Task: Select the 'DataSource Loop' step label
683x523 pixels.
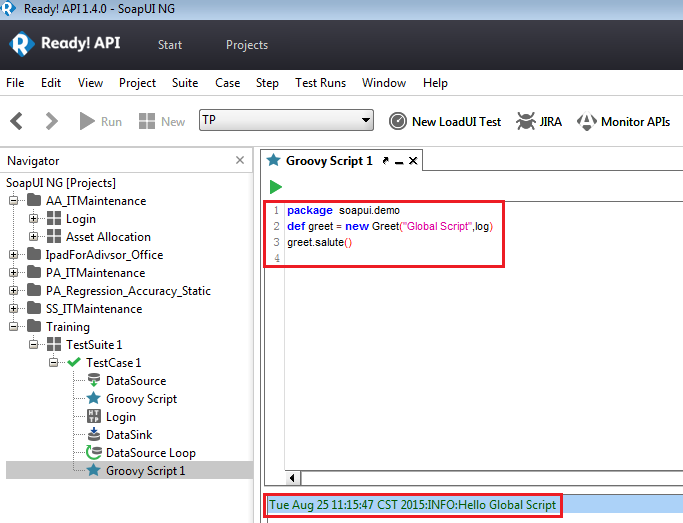Action: coord(151,452)
